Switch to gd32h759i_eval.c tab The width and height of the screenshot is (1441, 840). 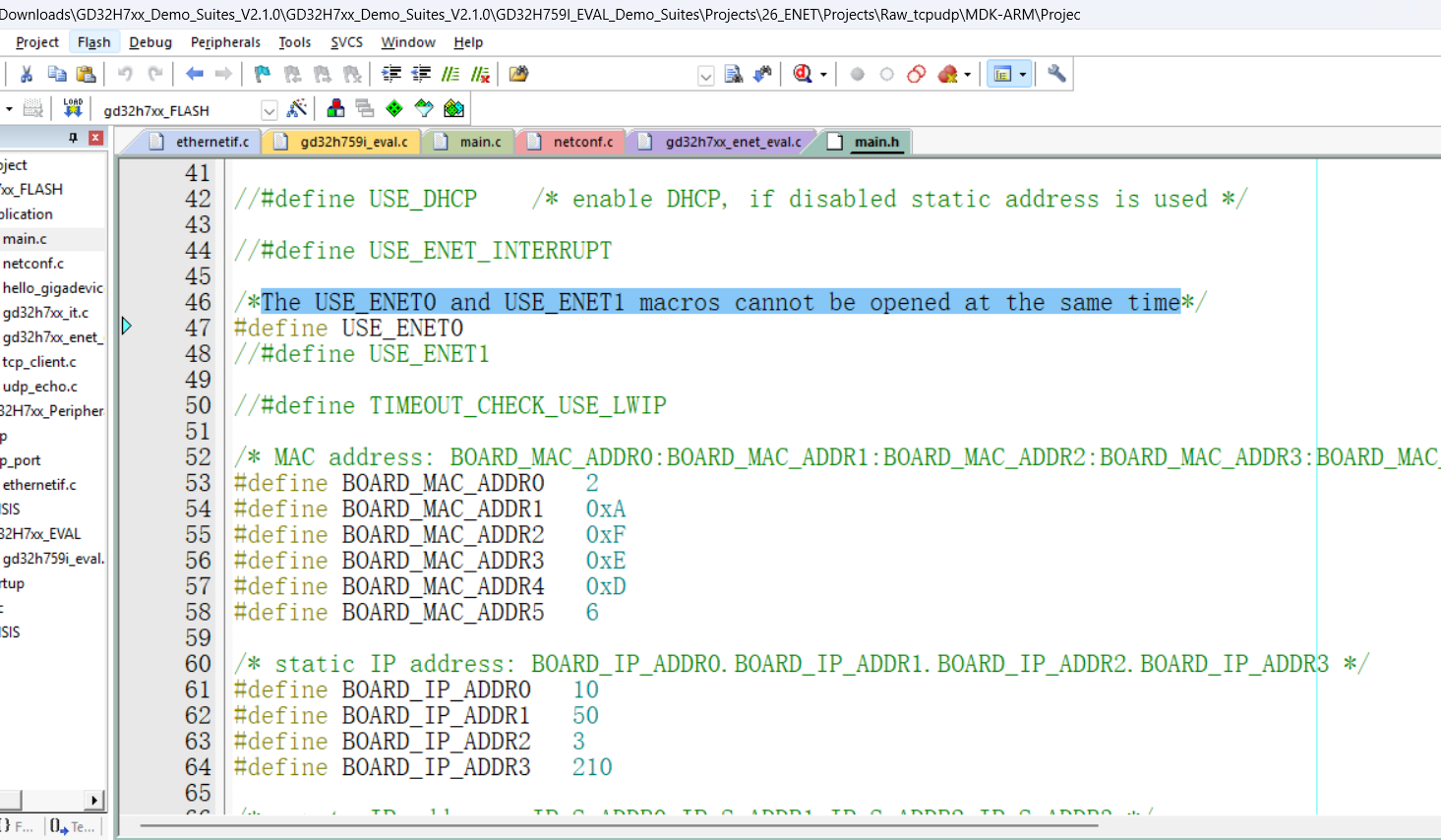pos(343,142)
